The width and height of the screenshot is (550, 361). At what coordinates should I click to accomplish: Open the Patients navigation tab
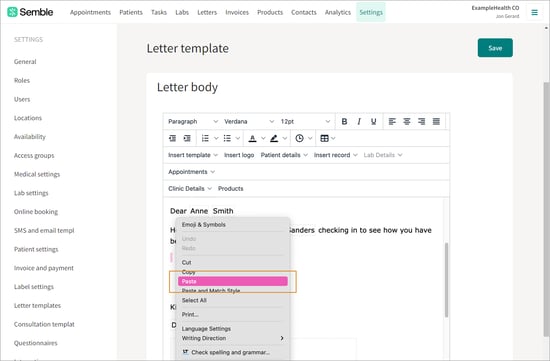(131, 12)
